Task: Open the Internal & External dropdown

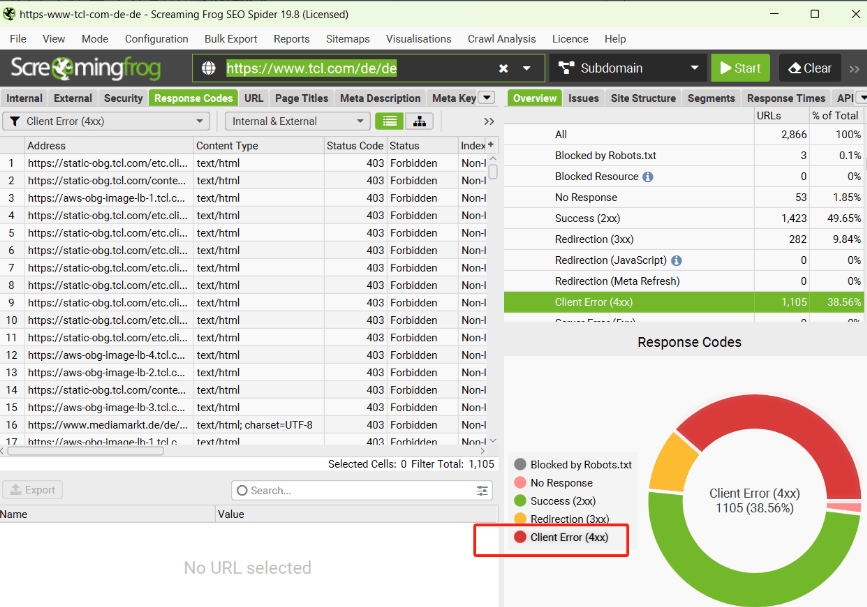Action: click(x=297, y=121)
